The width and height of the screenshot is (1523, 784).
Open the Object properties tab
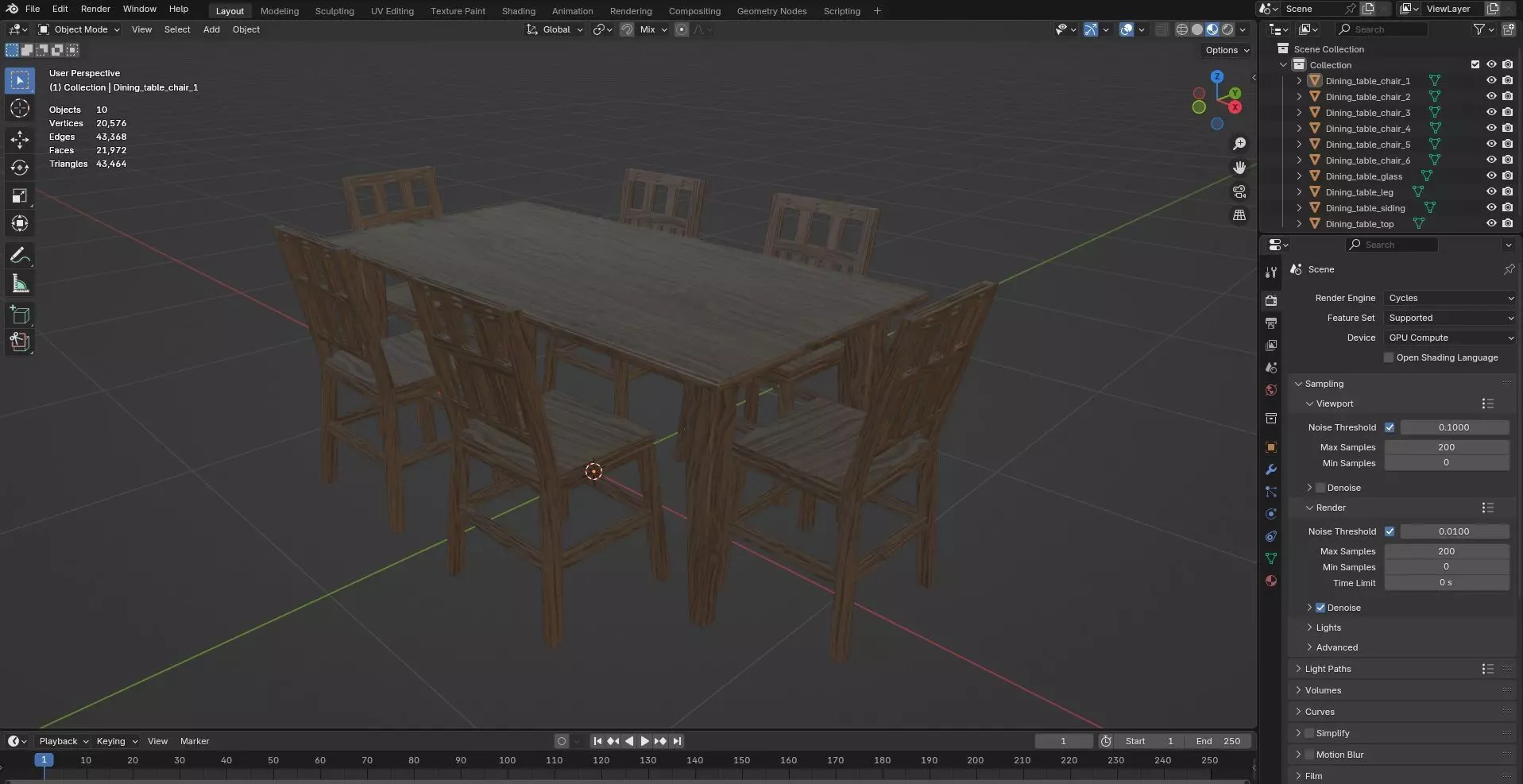click(x=1271, y=447)
